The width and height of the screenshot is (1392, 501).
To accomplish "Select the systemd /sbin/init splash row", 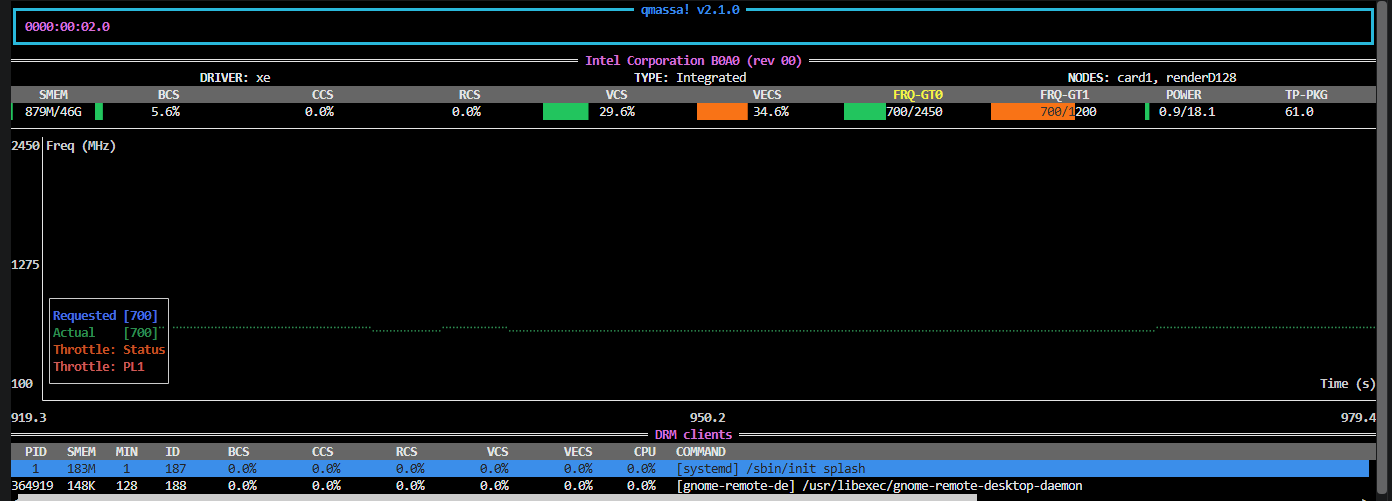I will click(690, 469).
